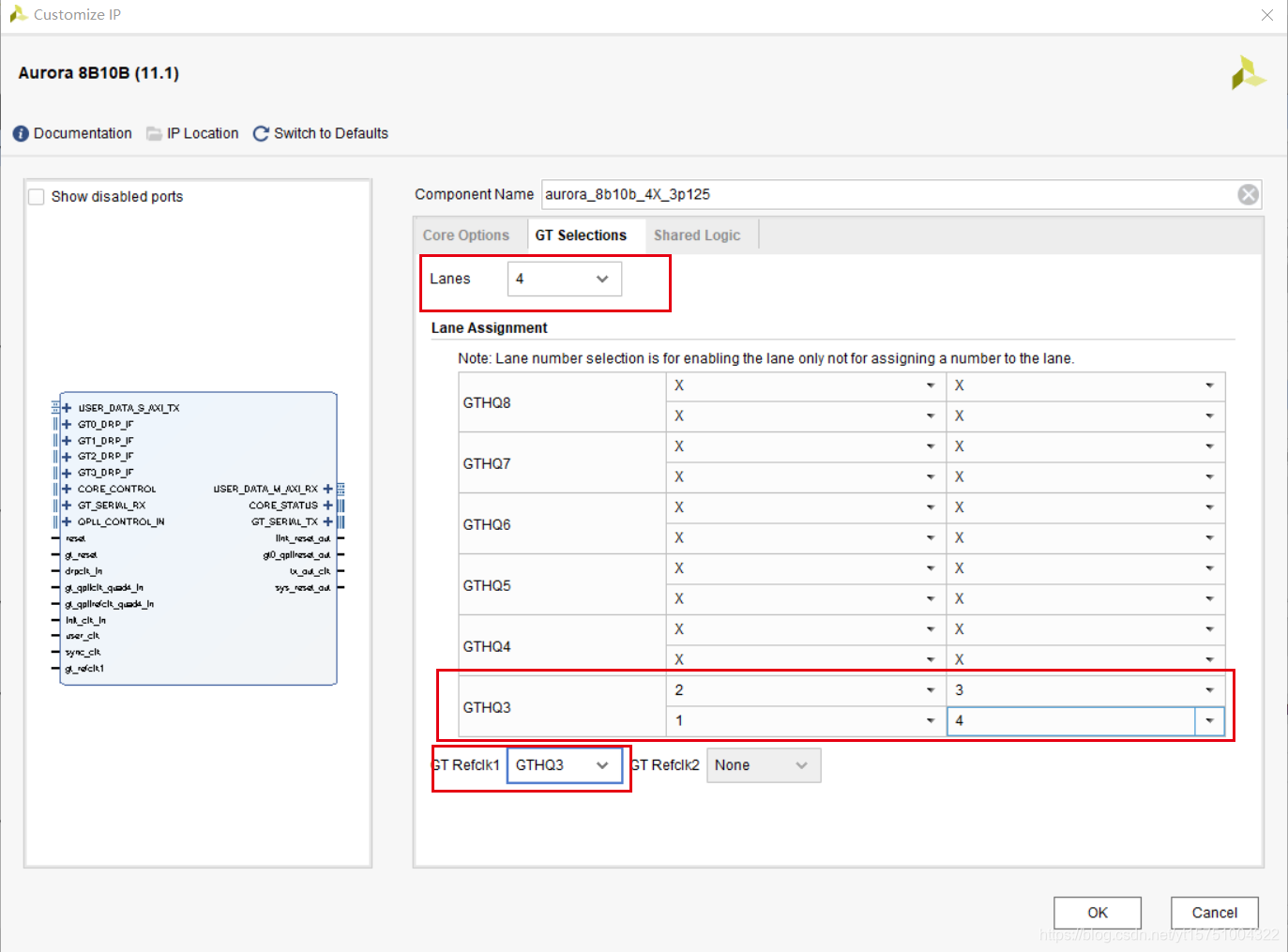The height and width of the screenshot is (952, 1288).
Task: Expand the QPLL_CONTROL_IN interface plus icon
Action: click(67, 521)
